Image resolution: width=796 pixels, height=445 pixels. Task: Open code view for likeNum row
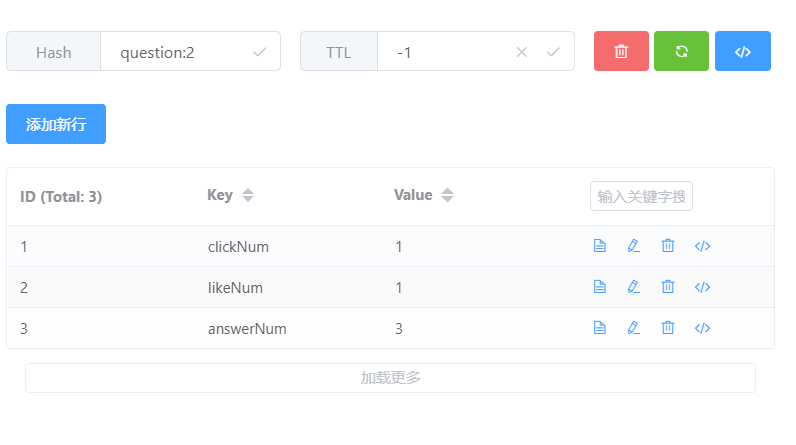point(702,287)
